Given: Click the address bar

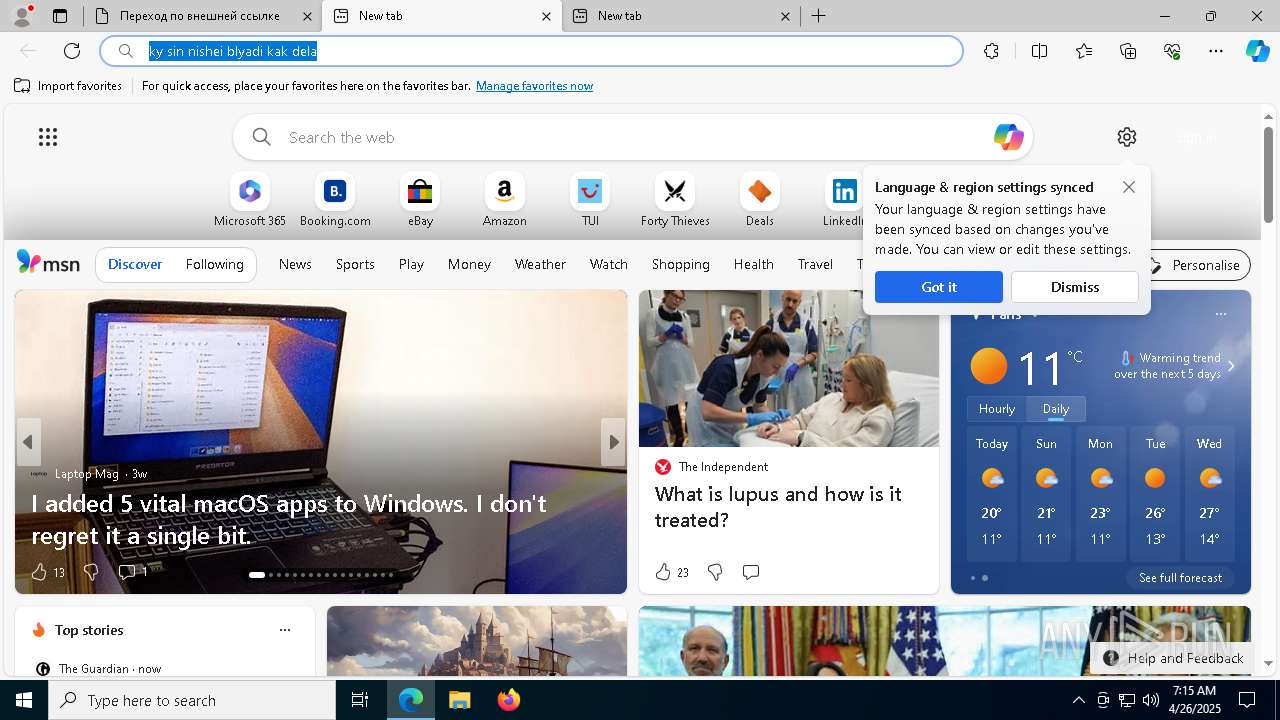Looking at the screenshot, I should coord(531,51).
